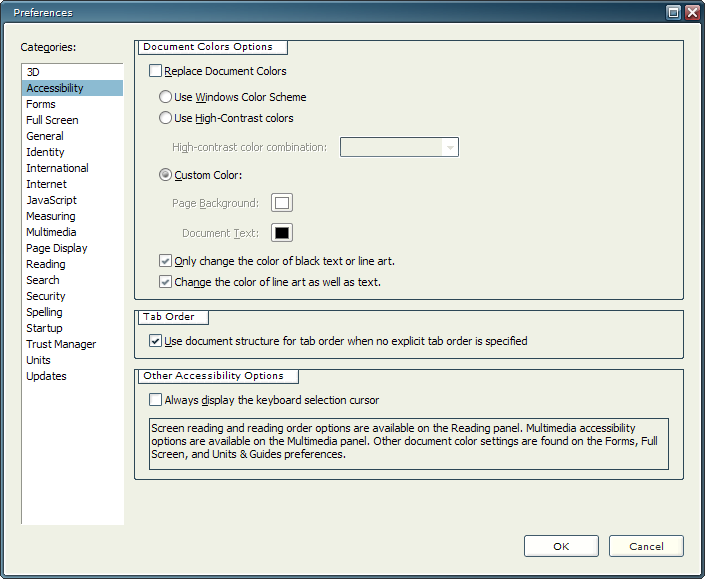Select Use High-Contrast colors radio
This screenshot has height=579, width=705.
click(165, 118)
